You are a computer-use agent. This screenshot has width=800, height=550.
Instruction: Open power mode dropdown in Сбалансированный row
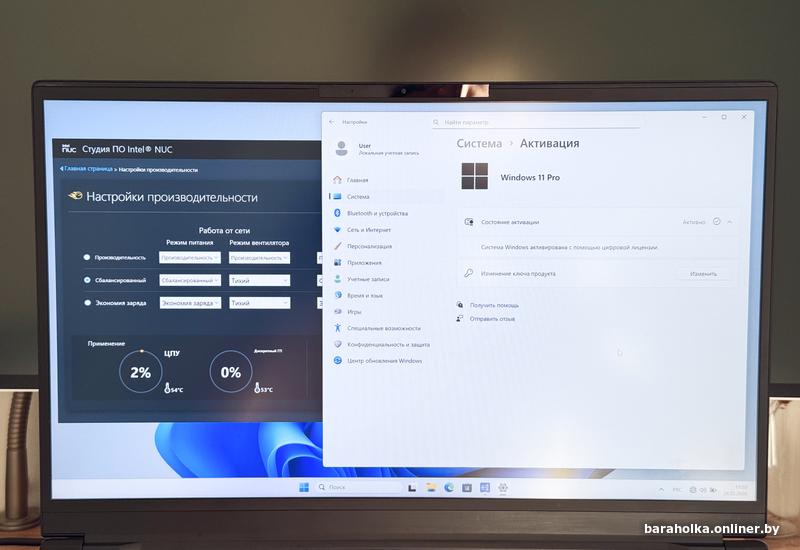pos(190,280)
